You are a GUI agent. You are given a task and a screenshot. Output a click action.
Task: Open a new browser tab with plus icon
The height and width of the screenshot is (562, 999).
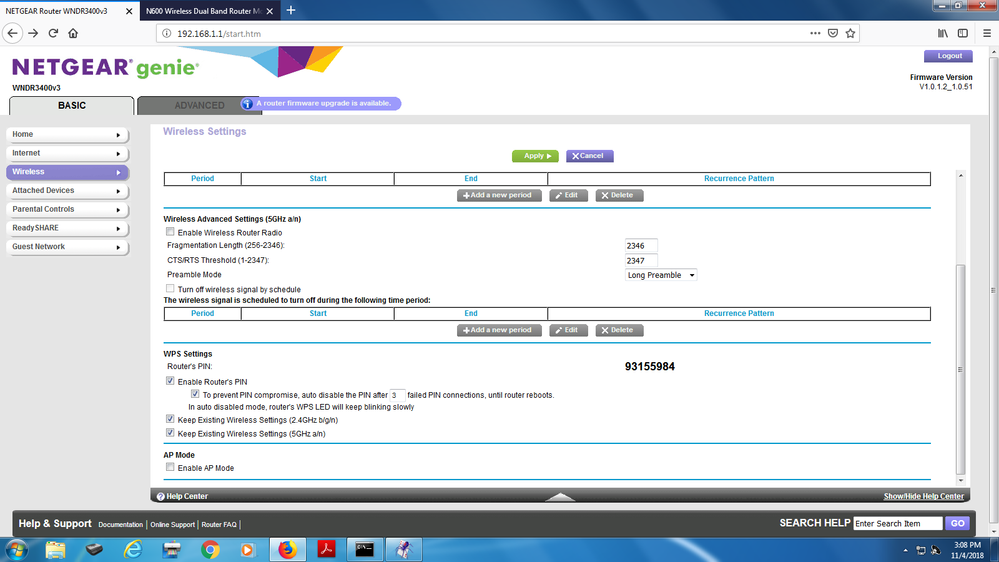tap(291, 10)
